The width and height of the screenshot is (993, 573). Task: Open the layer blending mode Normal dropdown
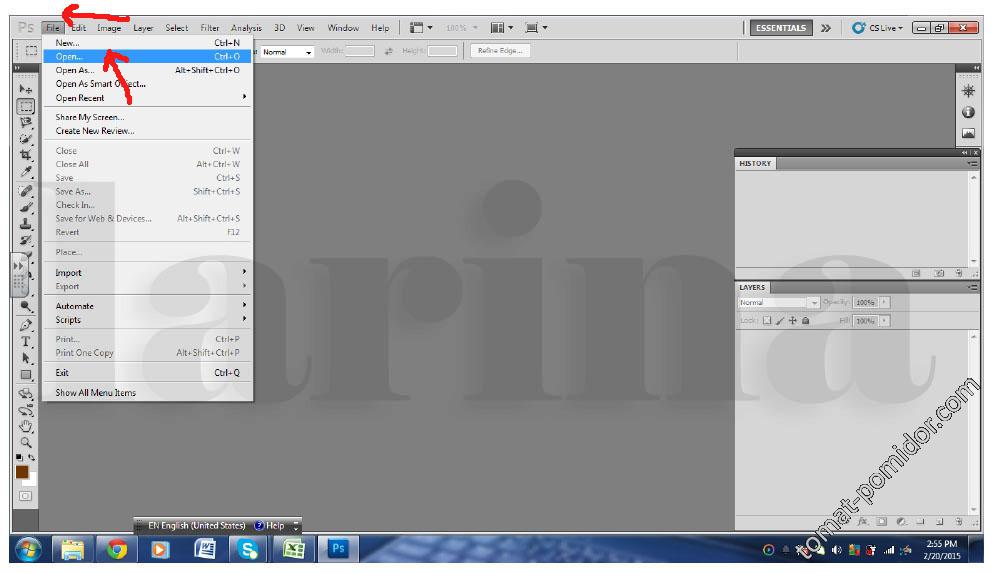[x=778, y=302]
